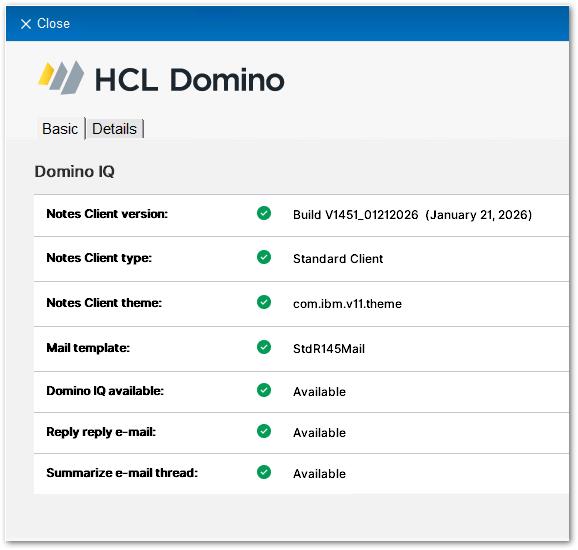Select the StdR145Mail template value

(x=329, y=349)
